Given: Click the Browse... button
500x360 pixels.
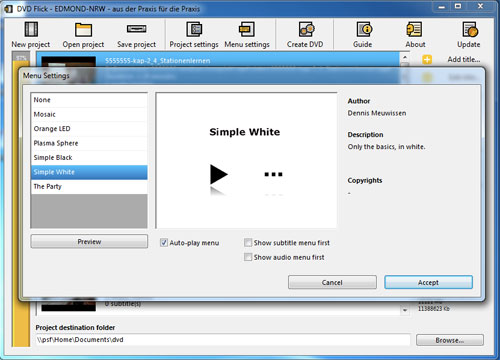Looking at the screenshot, I should tap(450, 340).
